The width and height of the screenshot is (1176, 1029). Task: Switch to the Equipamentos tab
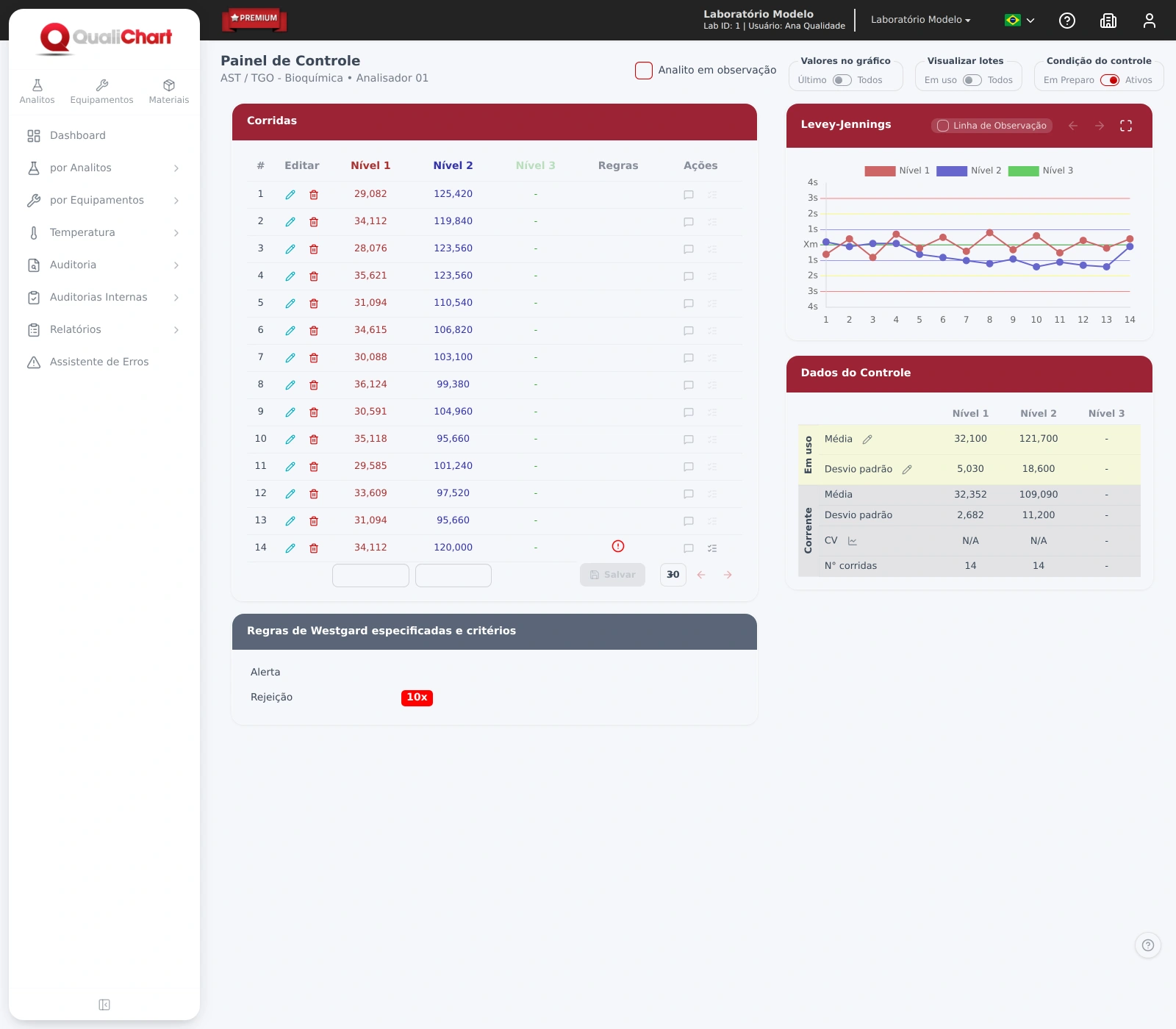(102, 92)
